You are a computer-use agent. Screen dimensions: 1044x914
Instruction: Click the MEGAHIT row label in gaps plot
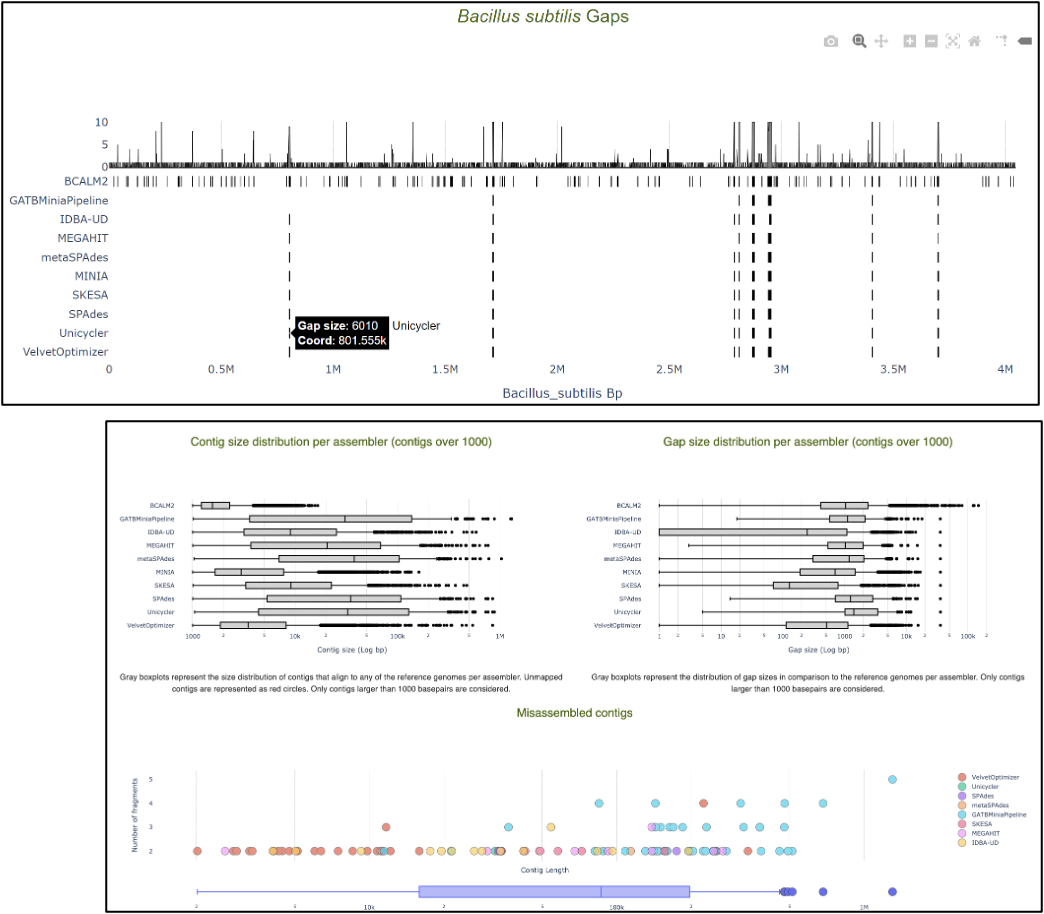click(x=83, y=238)
